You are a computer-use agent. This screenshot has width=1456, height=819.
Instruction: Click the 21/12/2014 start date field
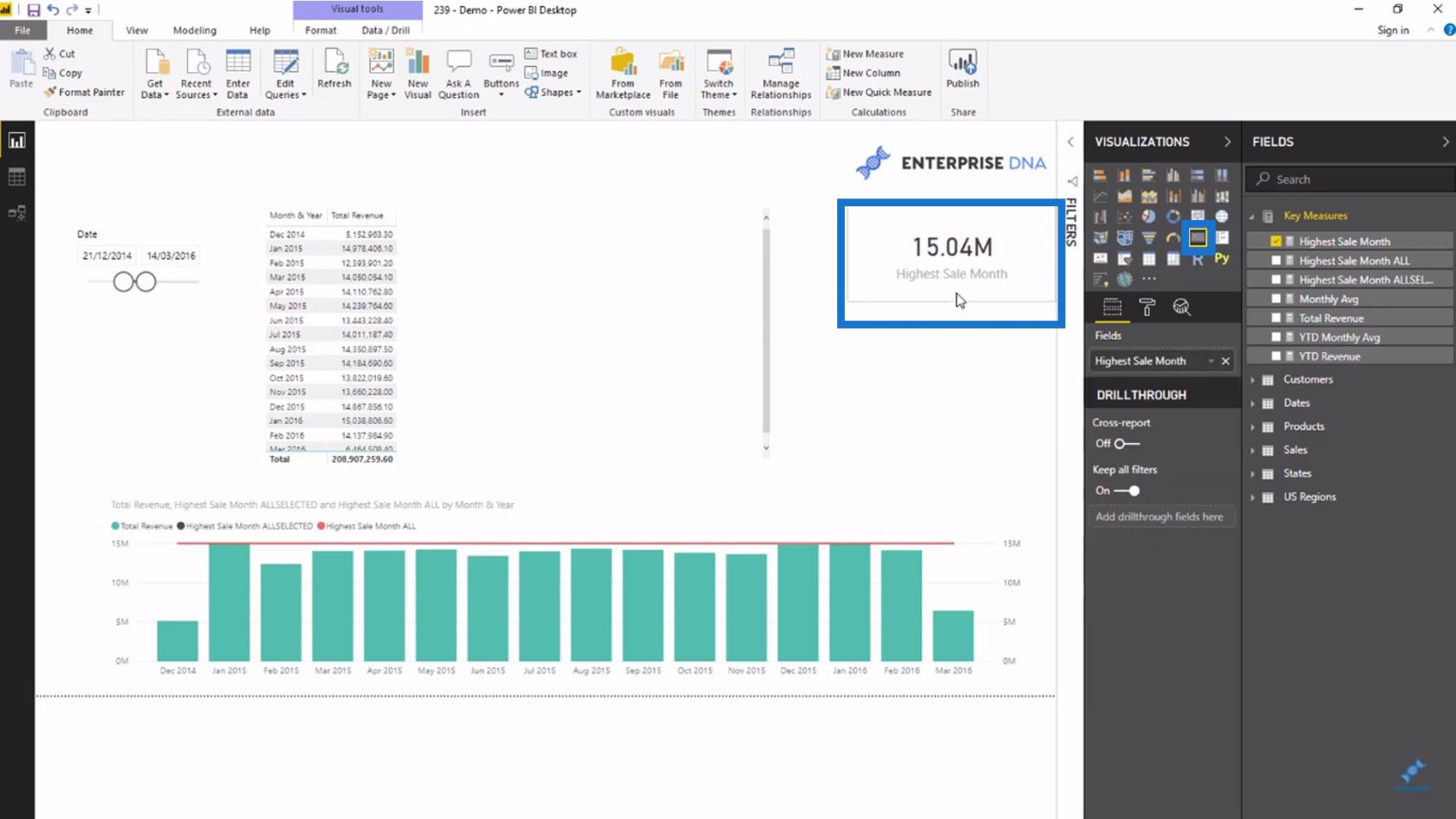pyautogui.click(x=107, y=256)
